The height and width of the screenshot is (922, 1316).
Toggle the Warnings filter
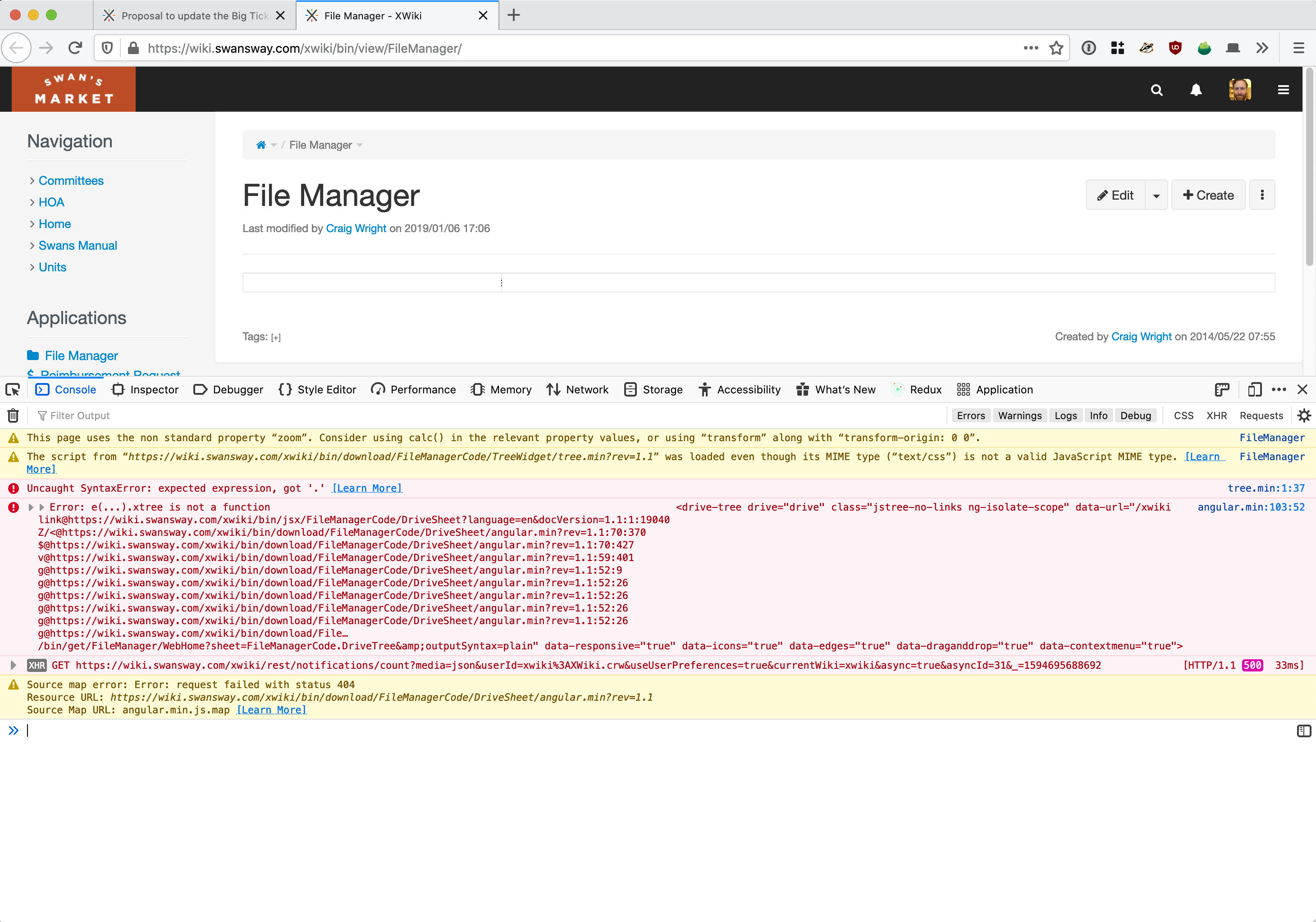pos(1019,415)
